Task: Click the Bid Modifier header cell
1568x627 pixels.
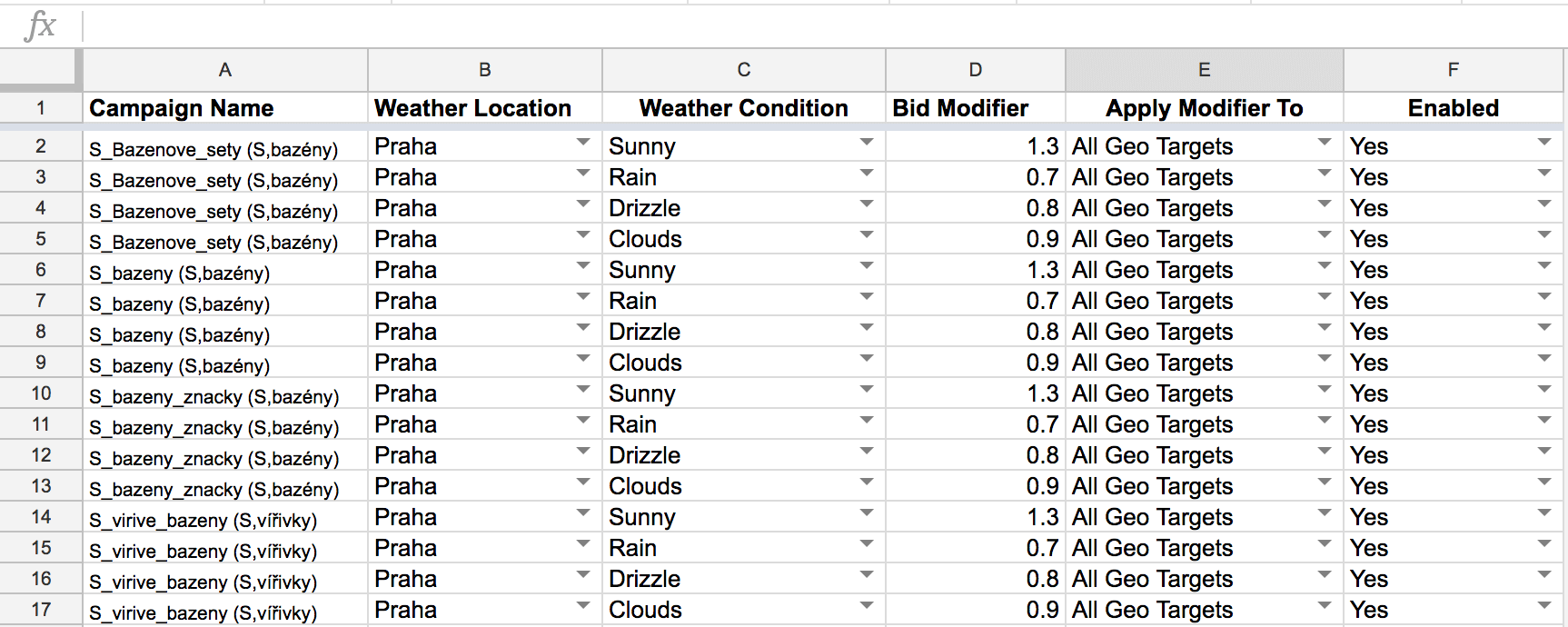Action: pyautogui.click(x=975, y=108)
